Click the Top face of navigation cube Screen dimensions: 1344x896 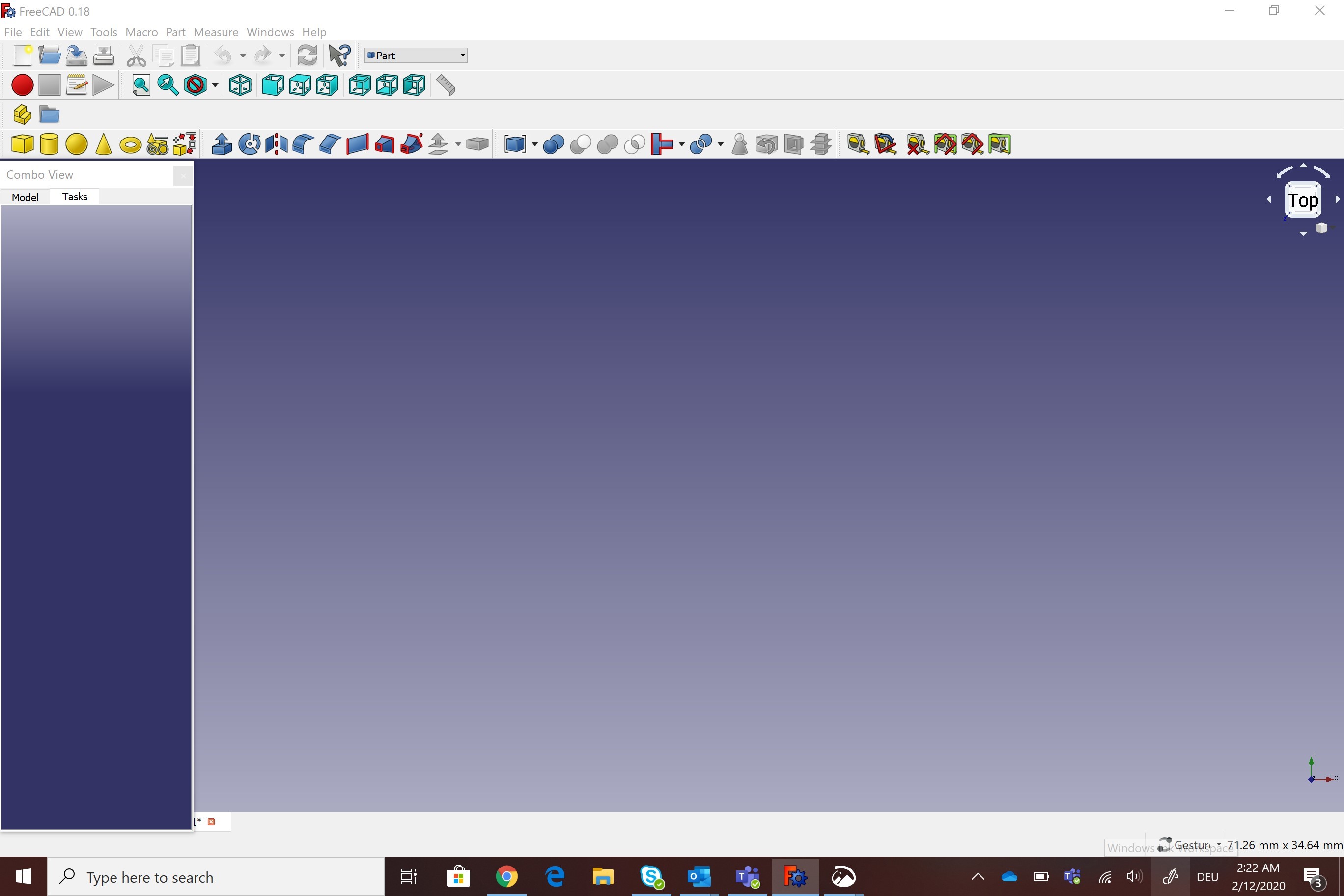(x=1302, y=200)
